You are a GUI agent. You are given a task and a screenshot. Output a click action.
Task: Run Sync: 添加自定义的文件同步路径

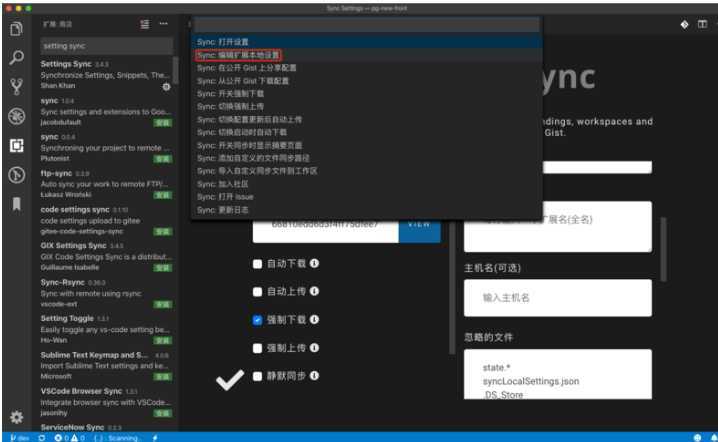point(366,158)
